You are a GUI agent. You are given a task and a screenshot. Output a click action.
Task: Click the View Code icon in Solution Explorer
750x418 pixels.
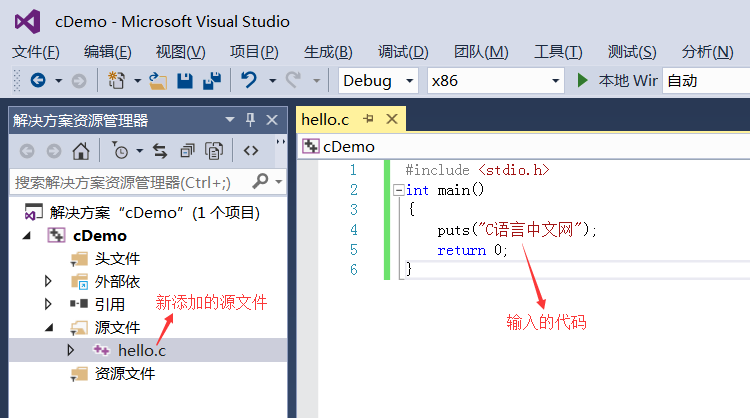click(251, 151)
